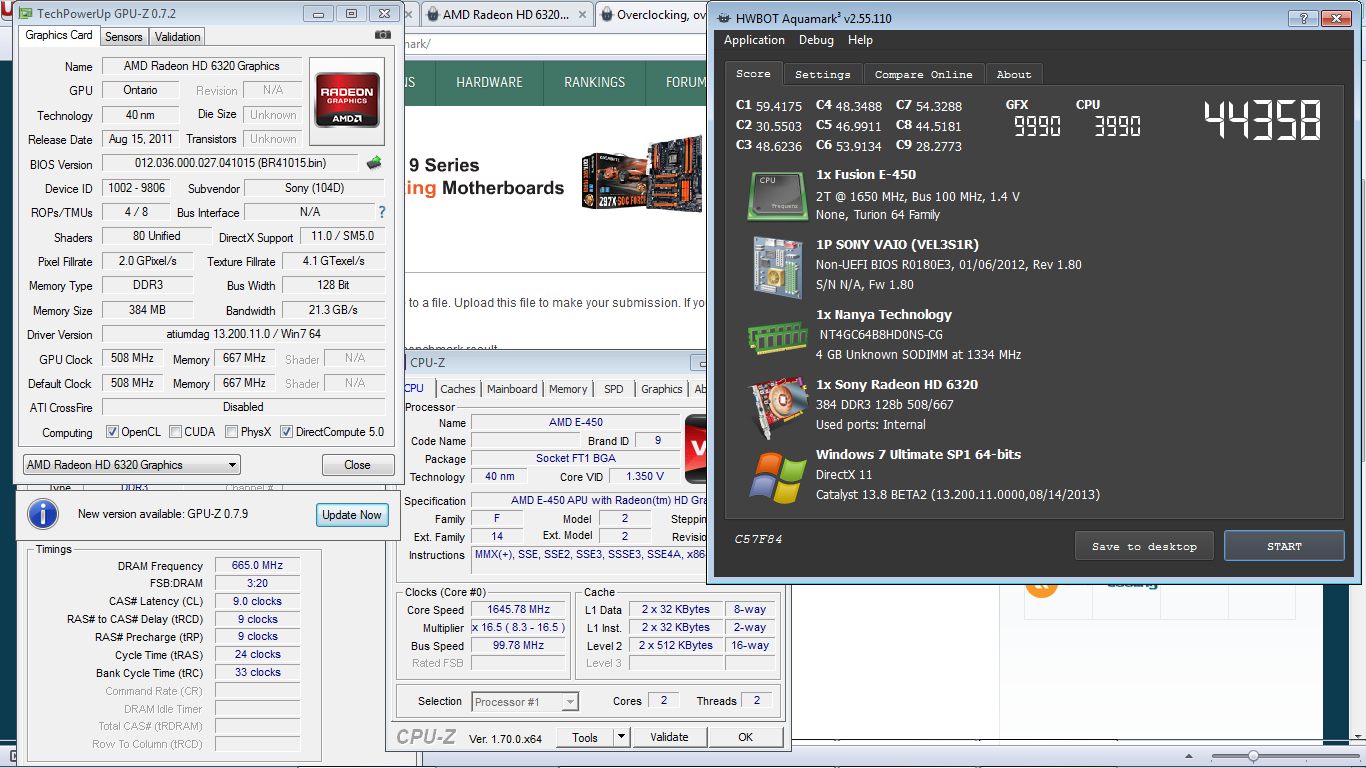Viewport: 1366px width, 768px height.
Task: Close the AMD Radeon HD 6320 browser tab
Action: tap(580, 15)
